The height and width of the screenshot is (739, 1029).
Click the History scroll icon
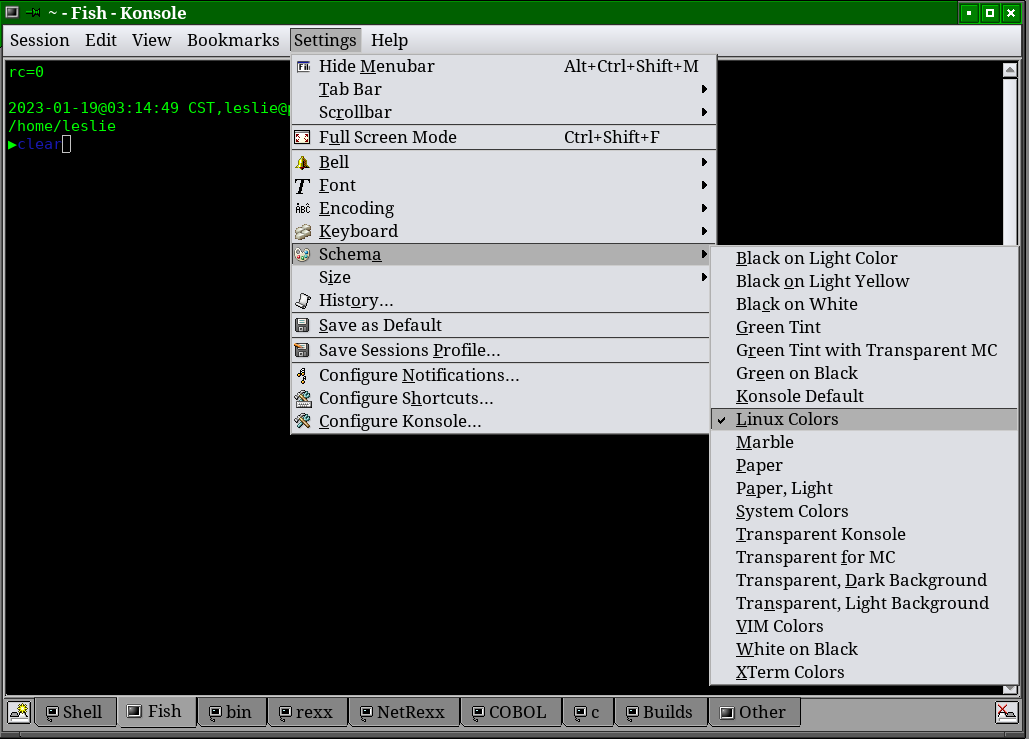click(x=303, y=301)
